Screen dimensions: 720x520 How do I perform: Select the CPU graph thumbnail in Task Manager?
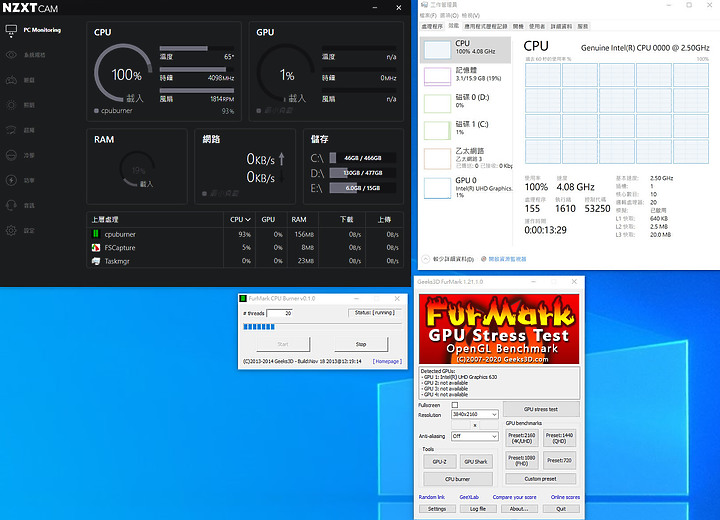click(x=437, y=50)
